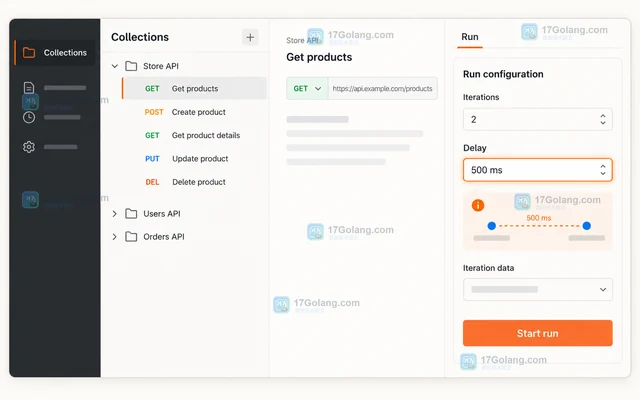Screen dimensions: 640x400
Task: Select the Create product request
Action: tap(194, 112)
